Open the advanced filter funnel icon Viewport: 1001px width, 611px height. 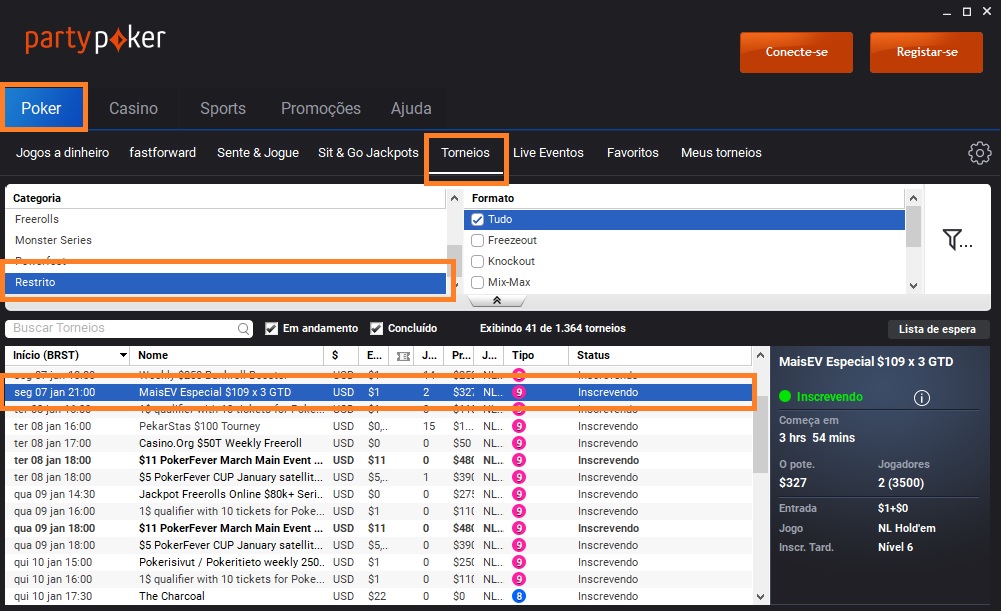coord(957,239)
